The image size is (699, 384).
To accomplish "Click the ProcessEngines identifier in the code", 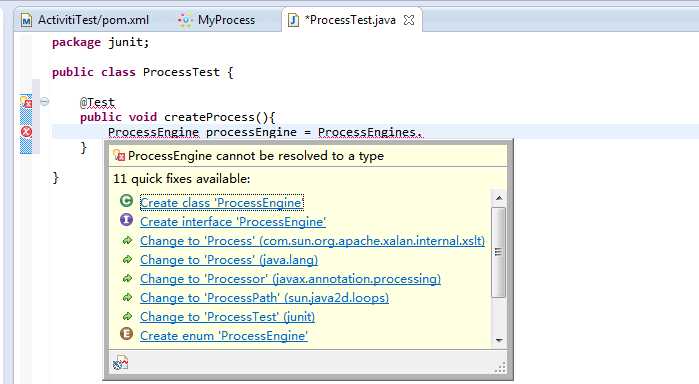I will click(x=367, y=132).
